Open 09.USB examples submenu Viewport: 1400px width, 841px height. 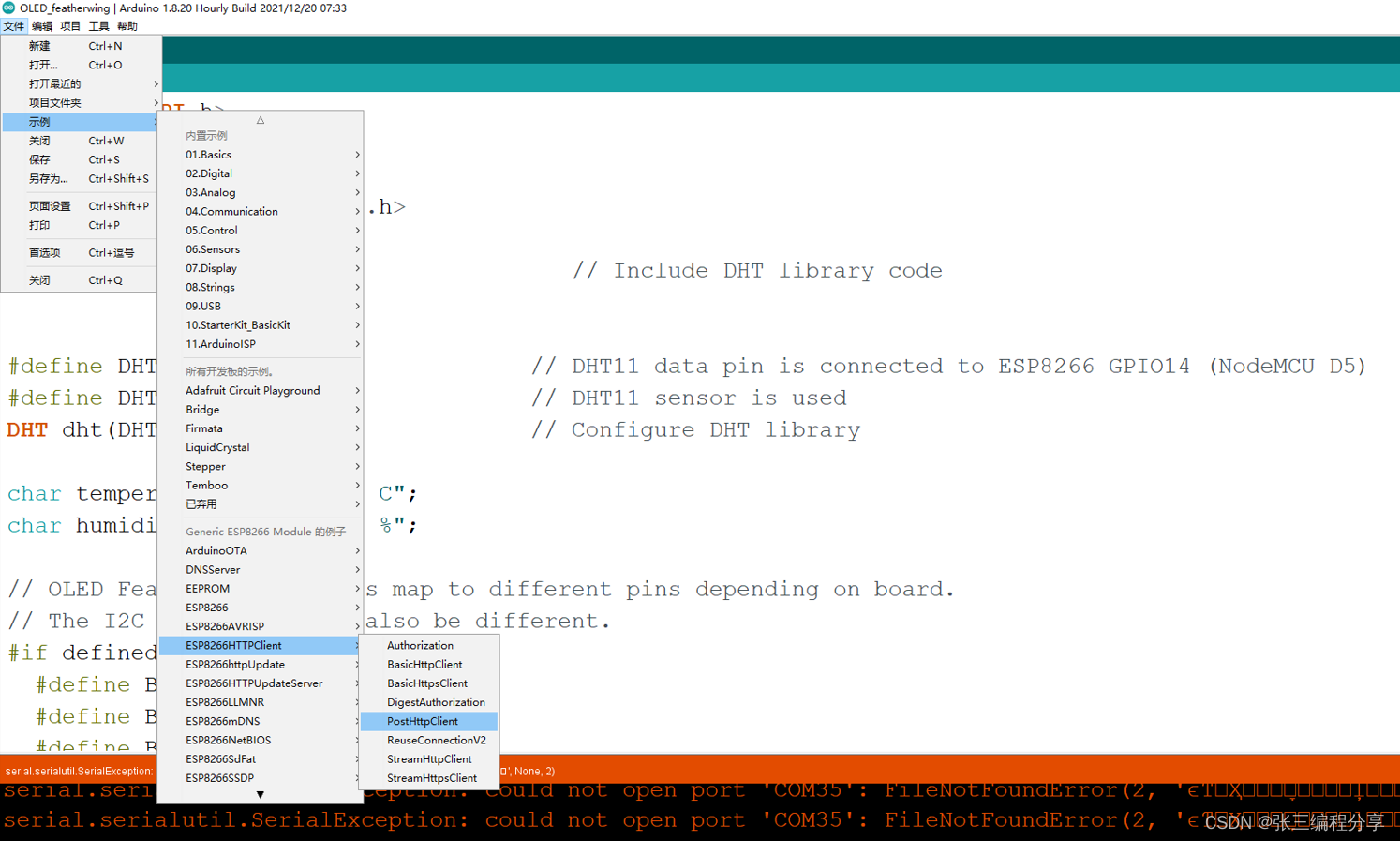pyautogui.click(x=261, y=306)
